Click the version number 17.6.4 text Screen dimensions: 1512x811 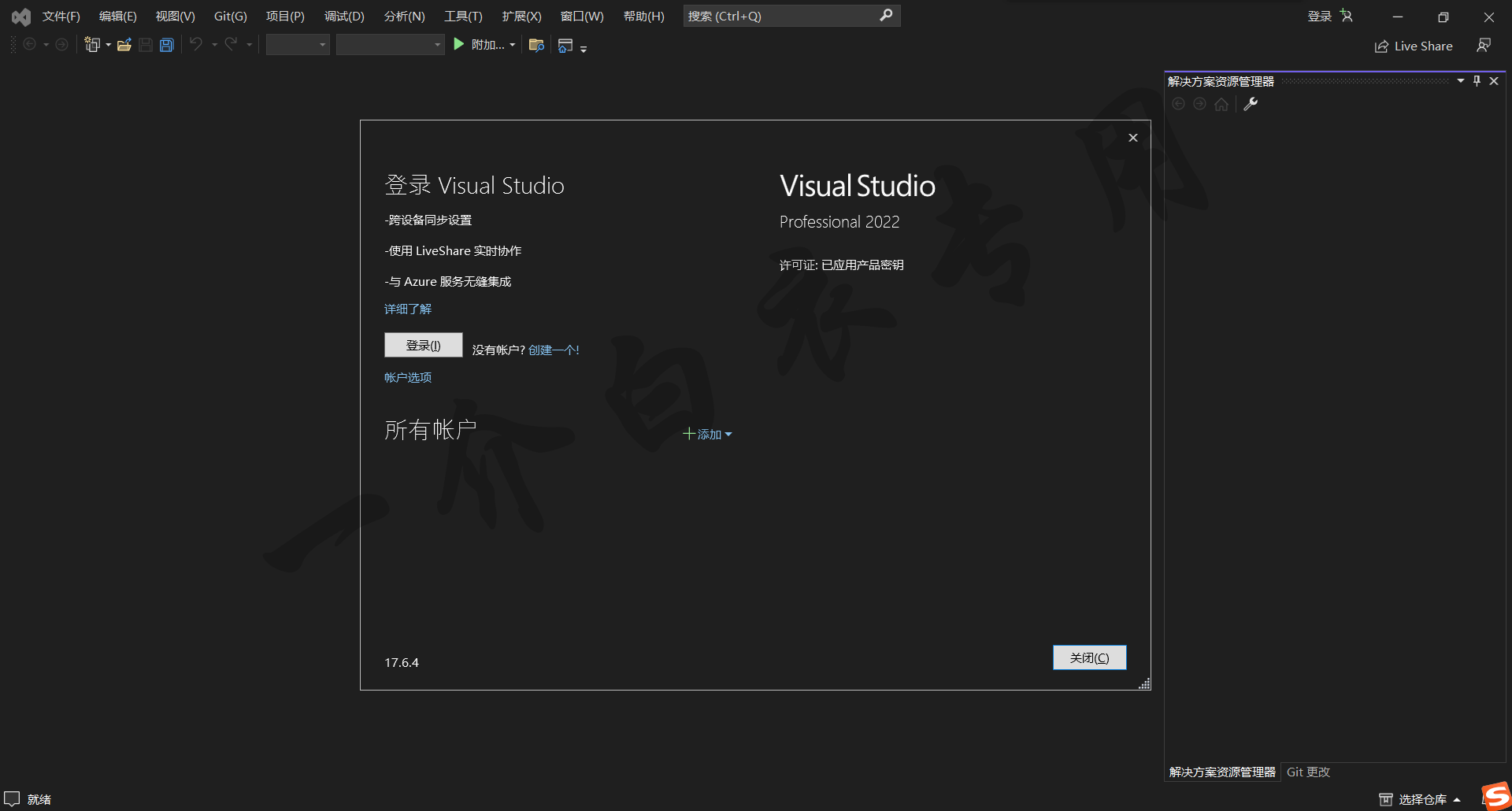coord(402,662)
